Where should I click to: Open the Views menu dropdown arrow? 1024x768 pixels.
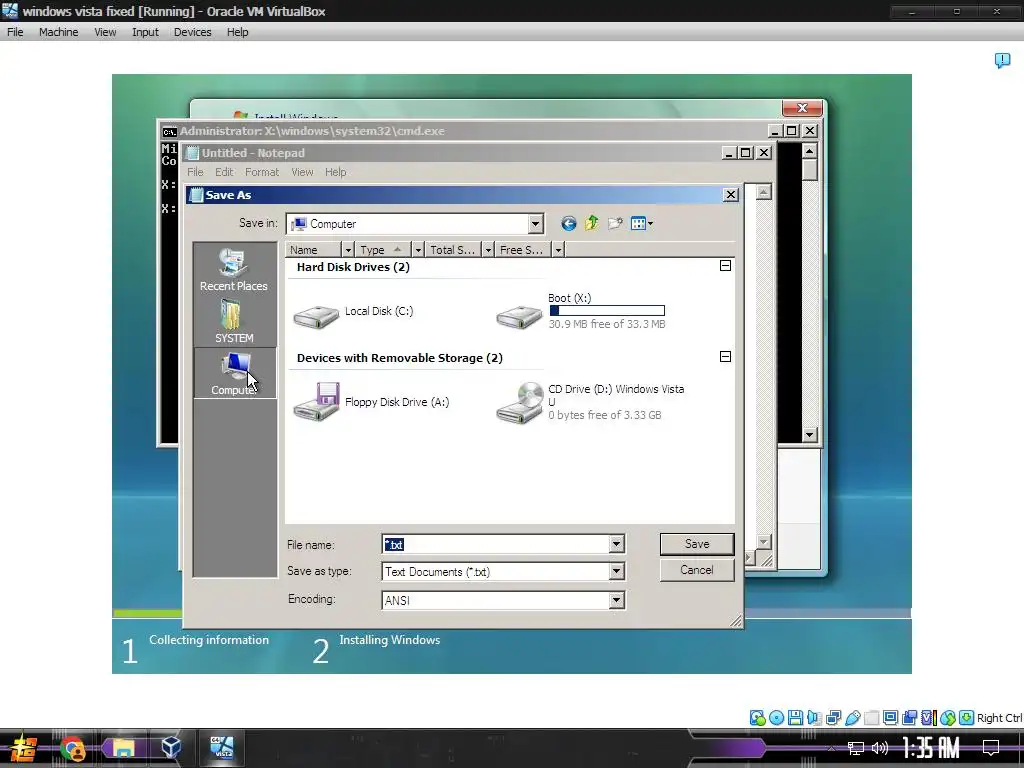click(650, 224)
